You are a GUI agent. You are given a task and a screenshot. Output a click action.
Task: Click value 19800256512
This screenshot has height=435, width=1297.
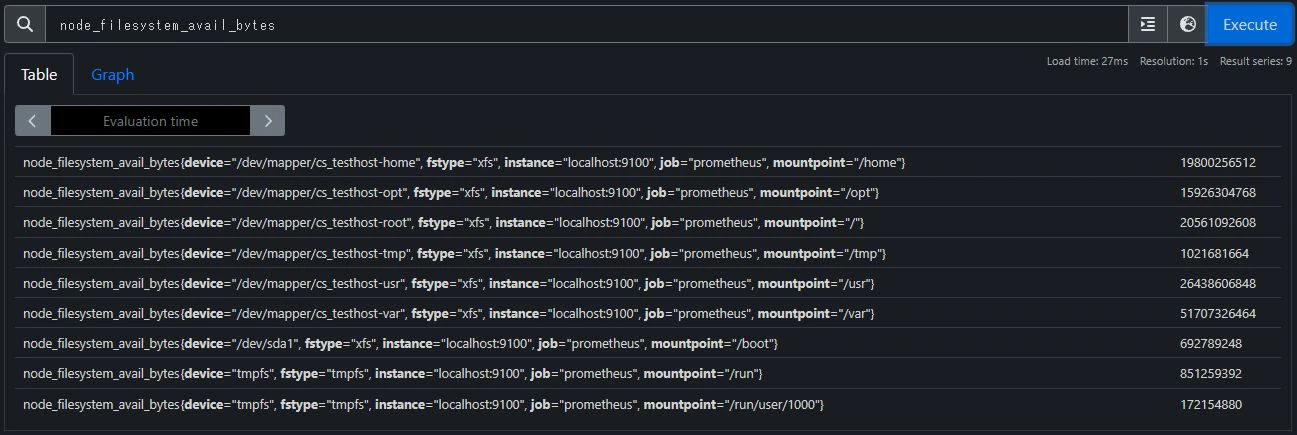(1217, 162)
